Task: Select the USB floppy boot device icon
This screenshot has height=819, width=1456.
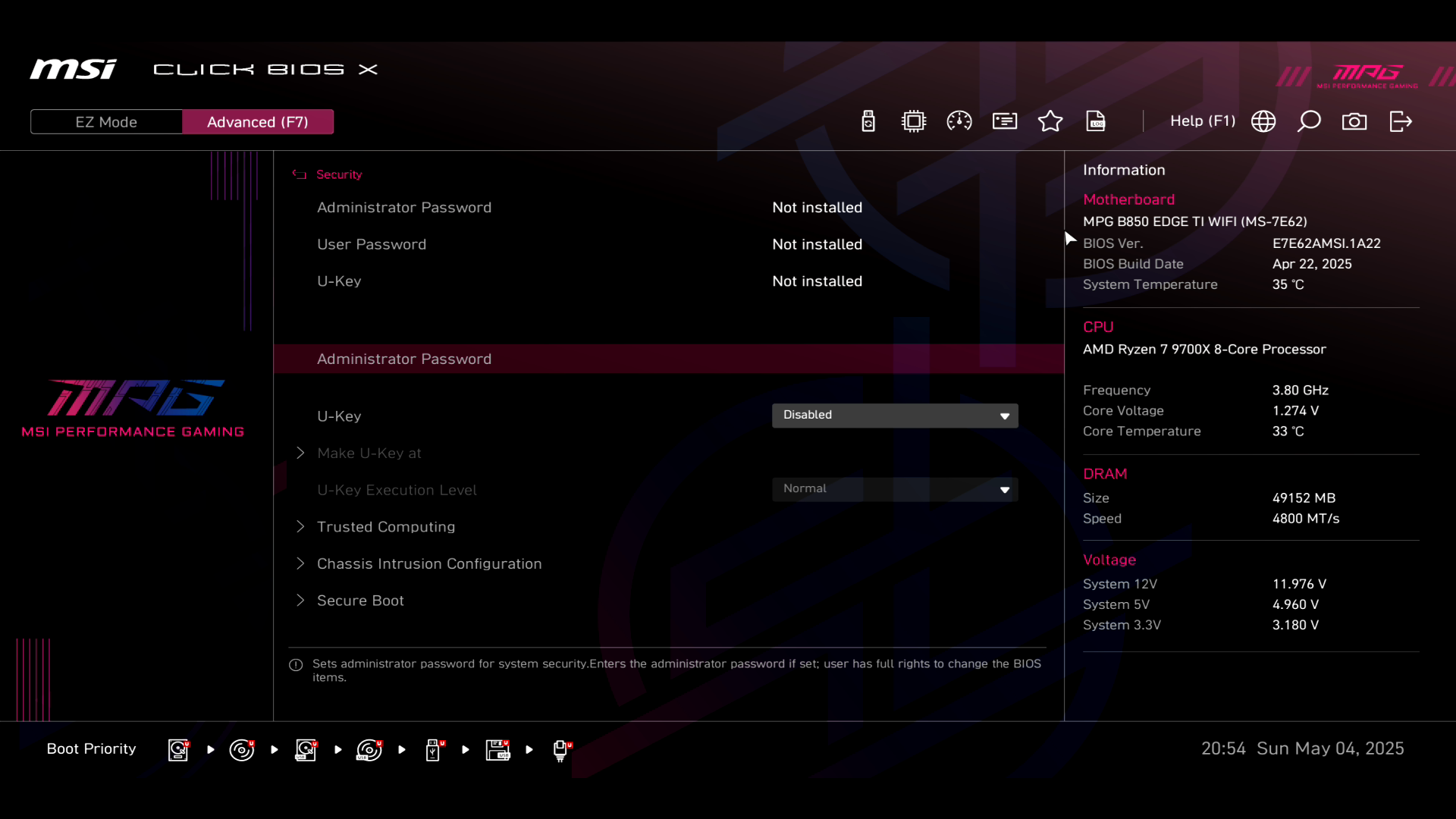Action: tap(497, 750)
